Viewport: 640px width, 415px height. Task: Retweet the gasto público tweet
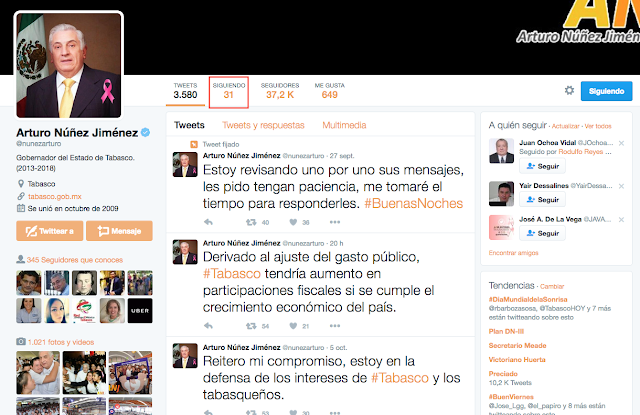pyautogui.click(x=251, y=326)
